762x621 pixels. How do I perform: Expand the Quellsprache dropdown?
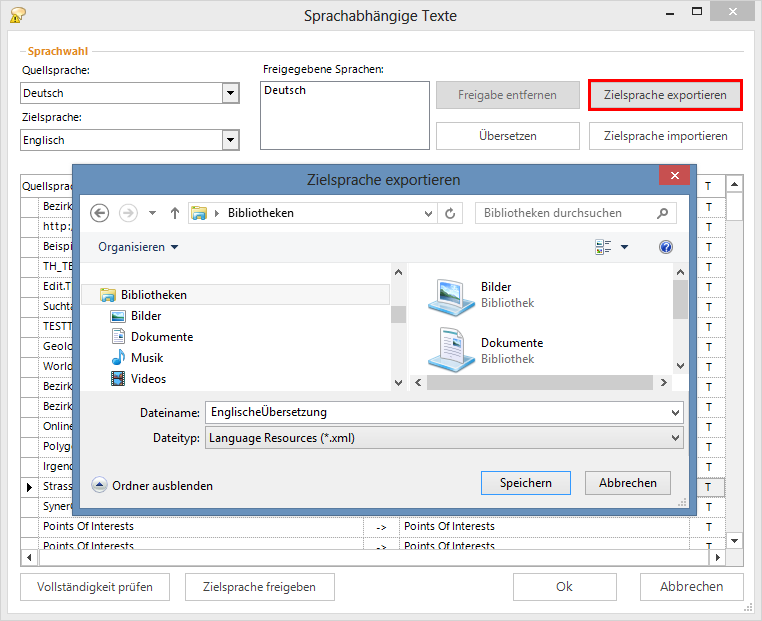point(231,93)
